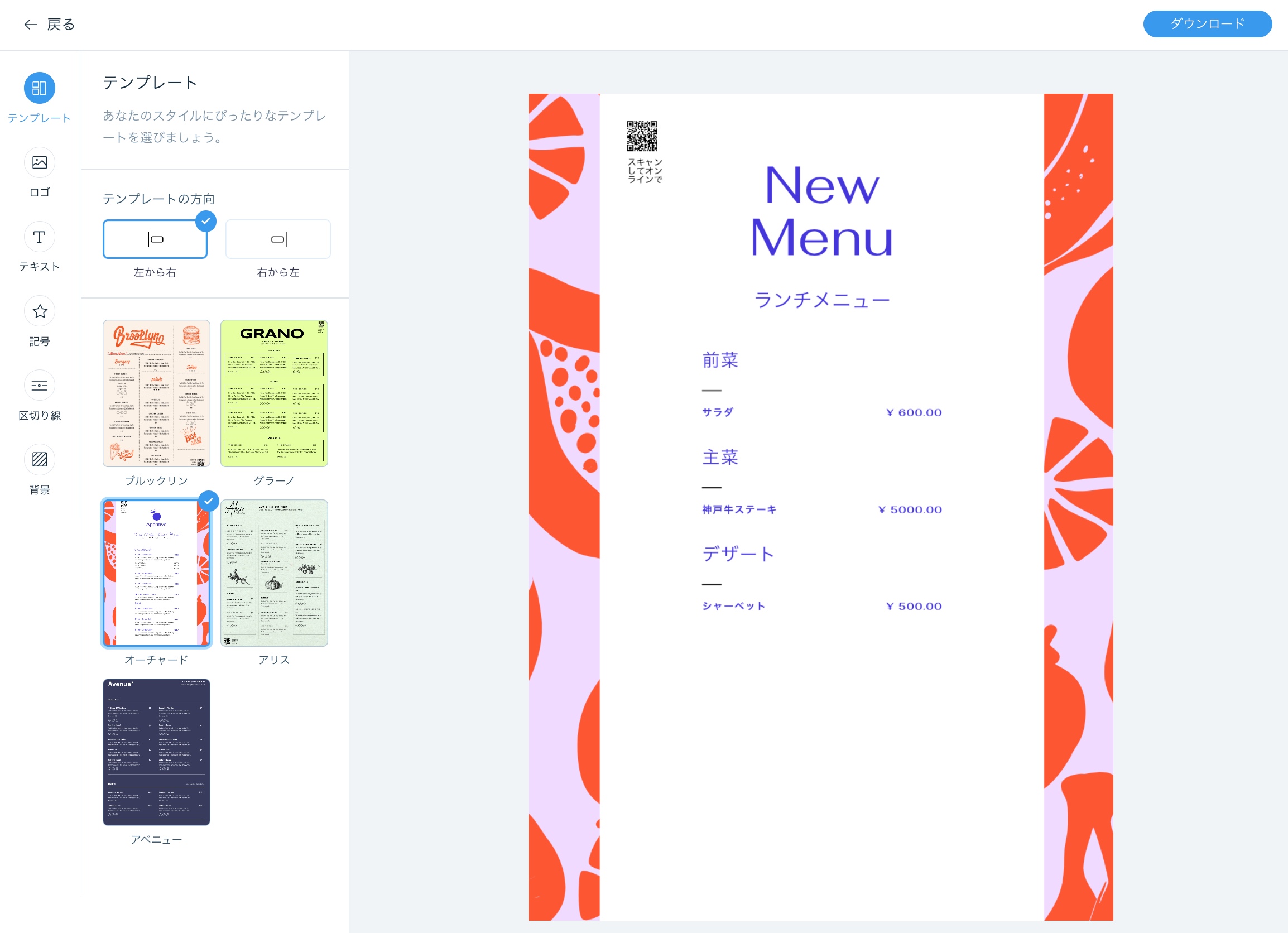Viewport: 1288px width, 933px height.
Task: Open the 区切り線 divider icon
Action: point(39,386)
